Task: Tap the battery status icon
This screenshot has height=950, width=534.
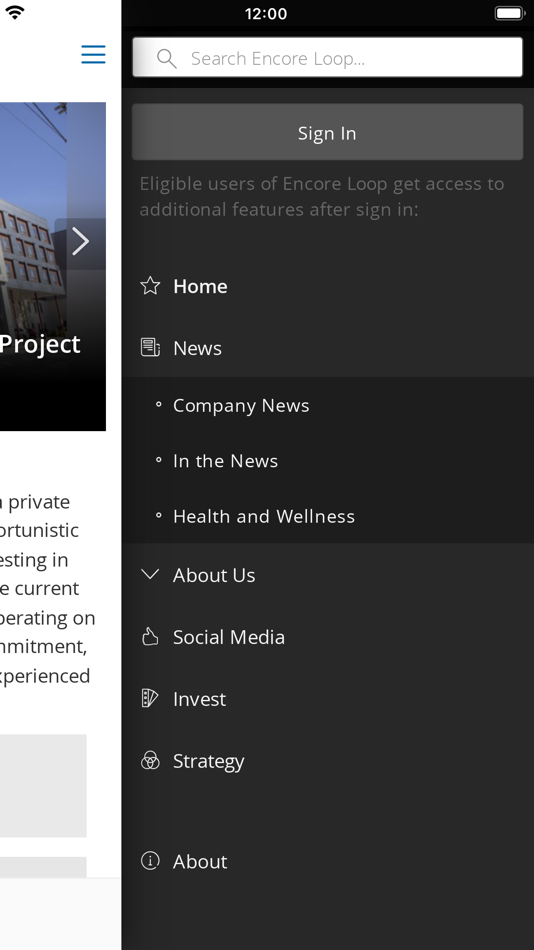Action: [x=509, y=13]
